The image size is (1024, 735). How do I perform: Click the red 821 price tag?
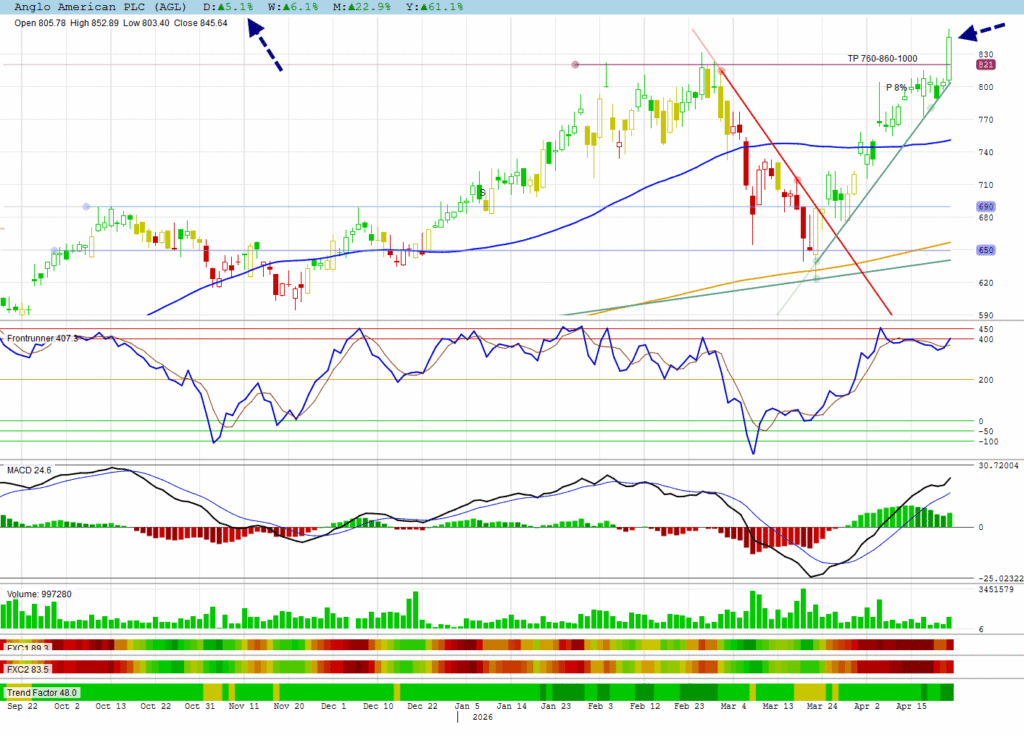[985, 65]
